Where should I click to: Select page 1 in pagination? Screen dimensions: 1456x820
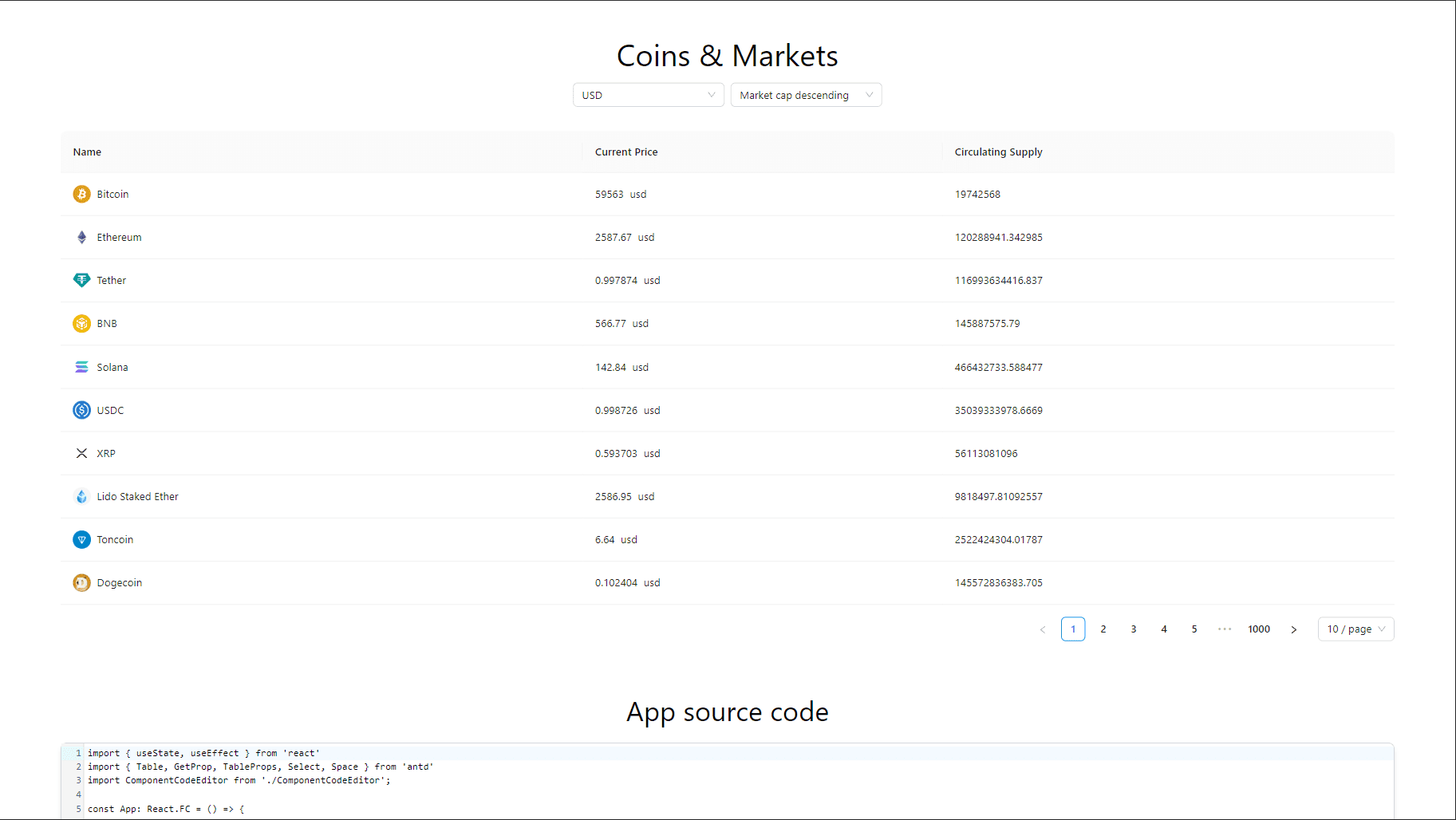pyautogui.click(x=1073, y=629)
